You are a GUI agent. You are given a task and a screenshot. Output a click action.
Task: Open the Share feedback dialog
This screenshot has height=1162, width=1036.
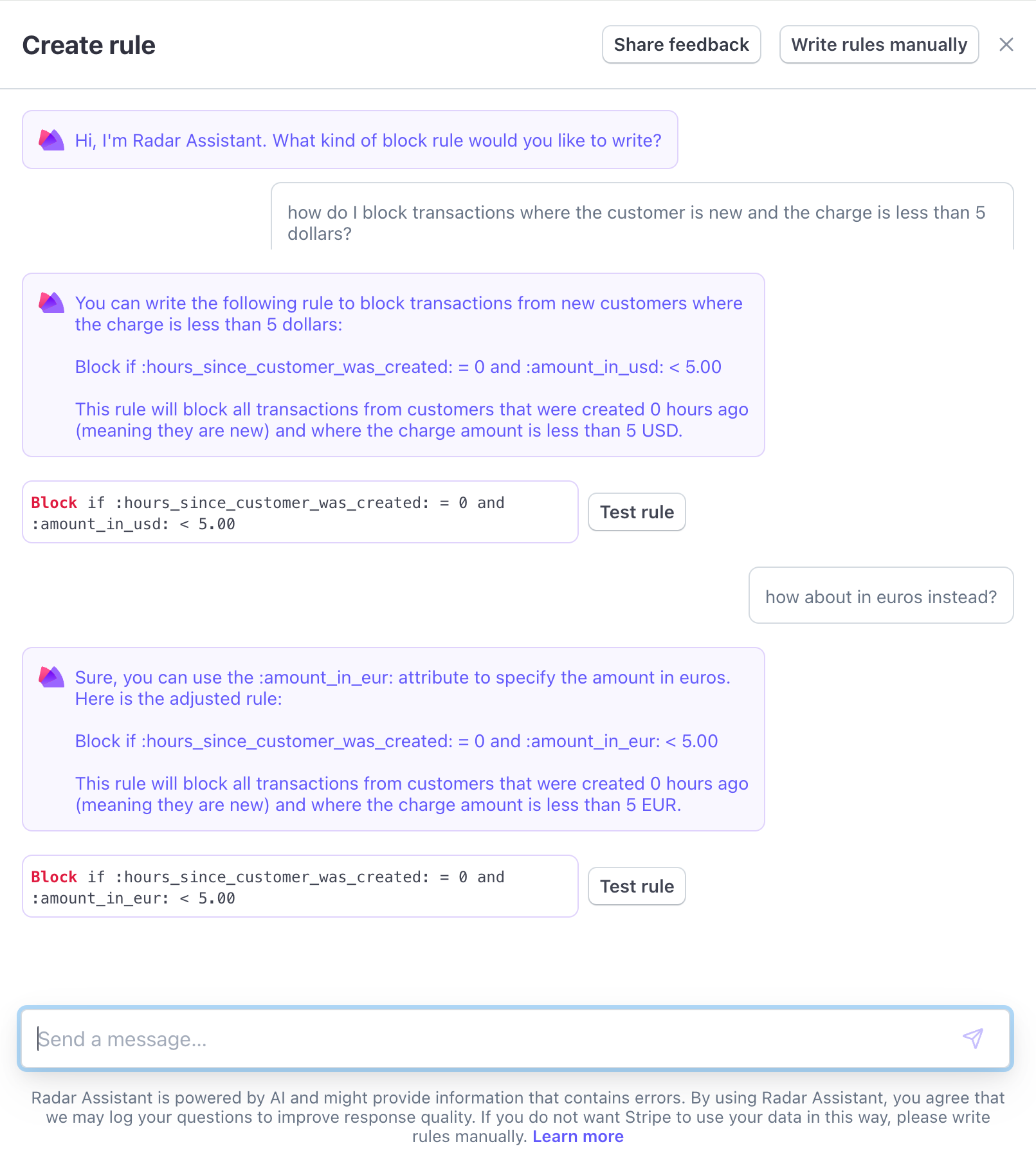click(681, 44)
